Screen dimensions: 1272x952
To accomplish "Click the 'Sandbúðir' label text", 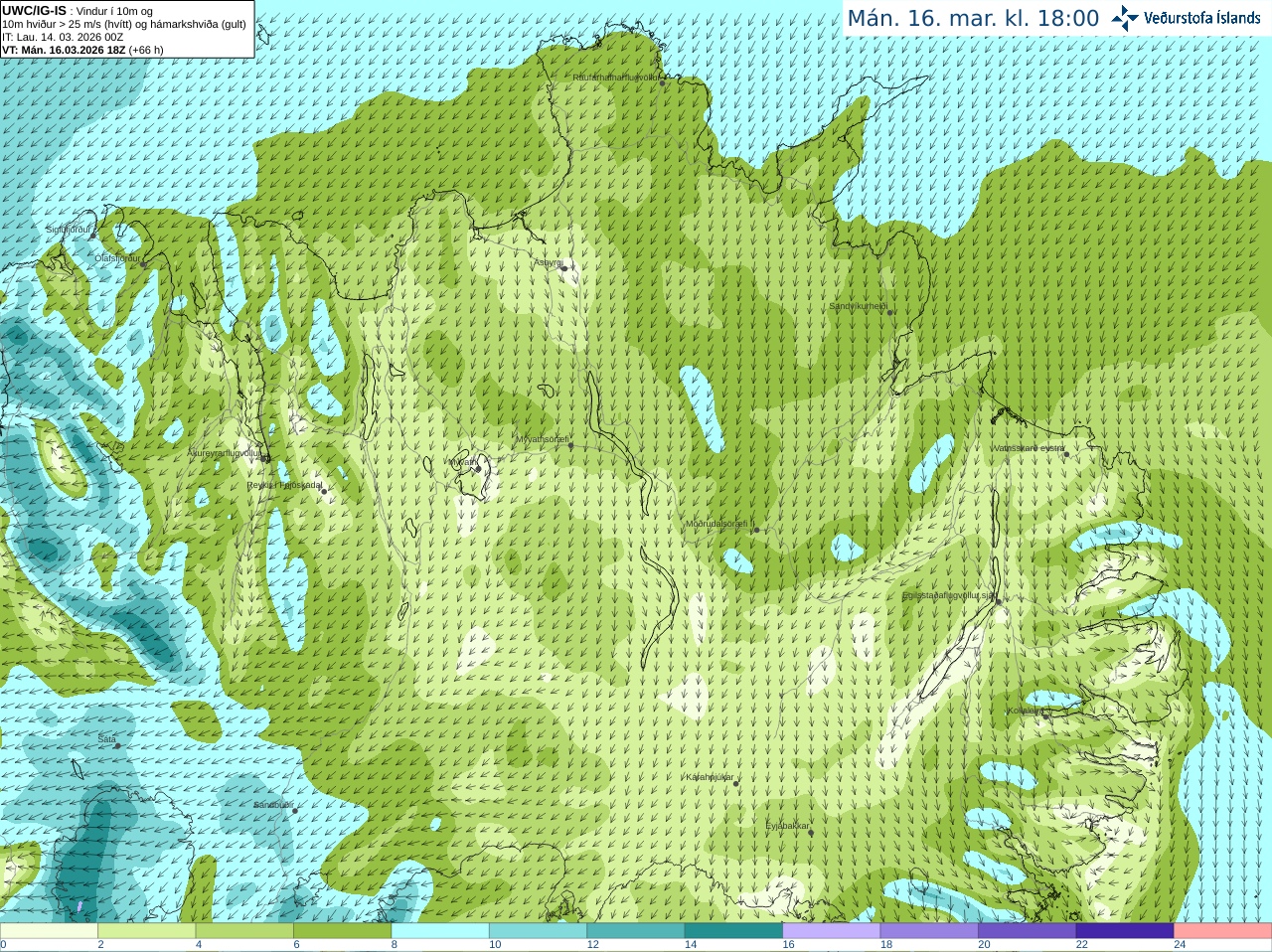I will pyautogui.click(x=272, y=805).
